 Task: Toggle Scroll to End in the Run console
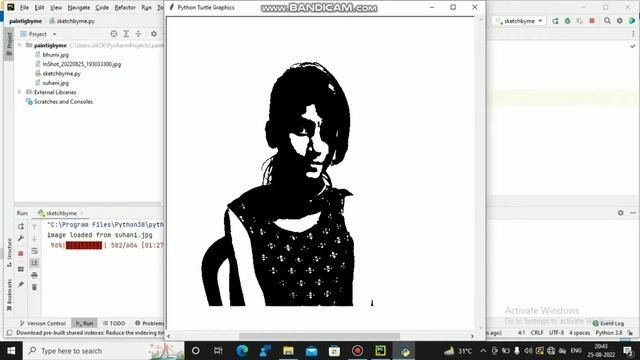[34, 262]
